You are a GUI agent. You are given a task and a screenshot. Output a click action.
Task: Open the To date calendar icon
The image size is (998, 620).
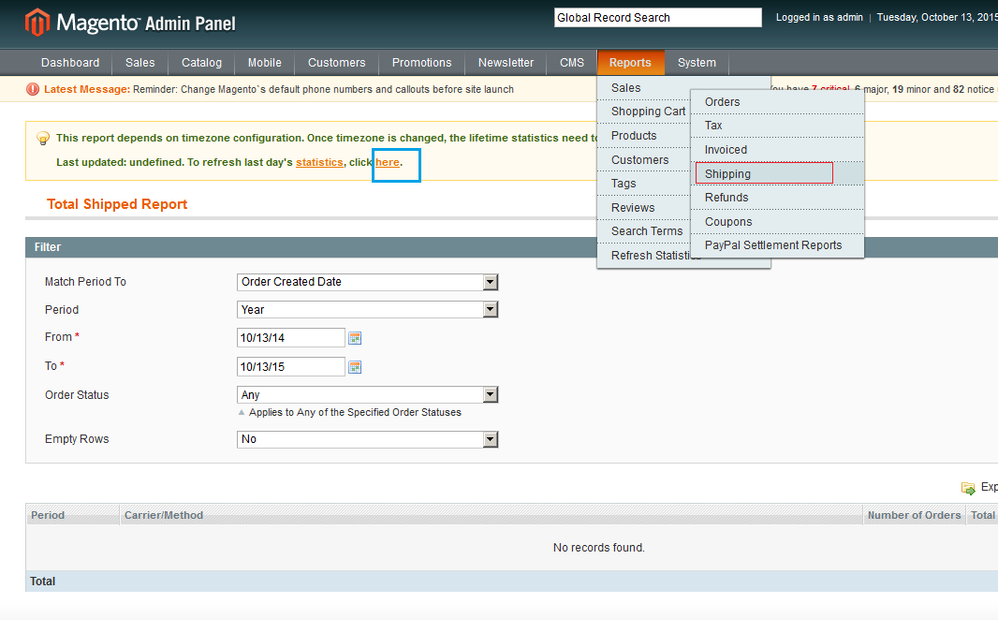355,367
